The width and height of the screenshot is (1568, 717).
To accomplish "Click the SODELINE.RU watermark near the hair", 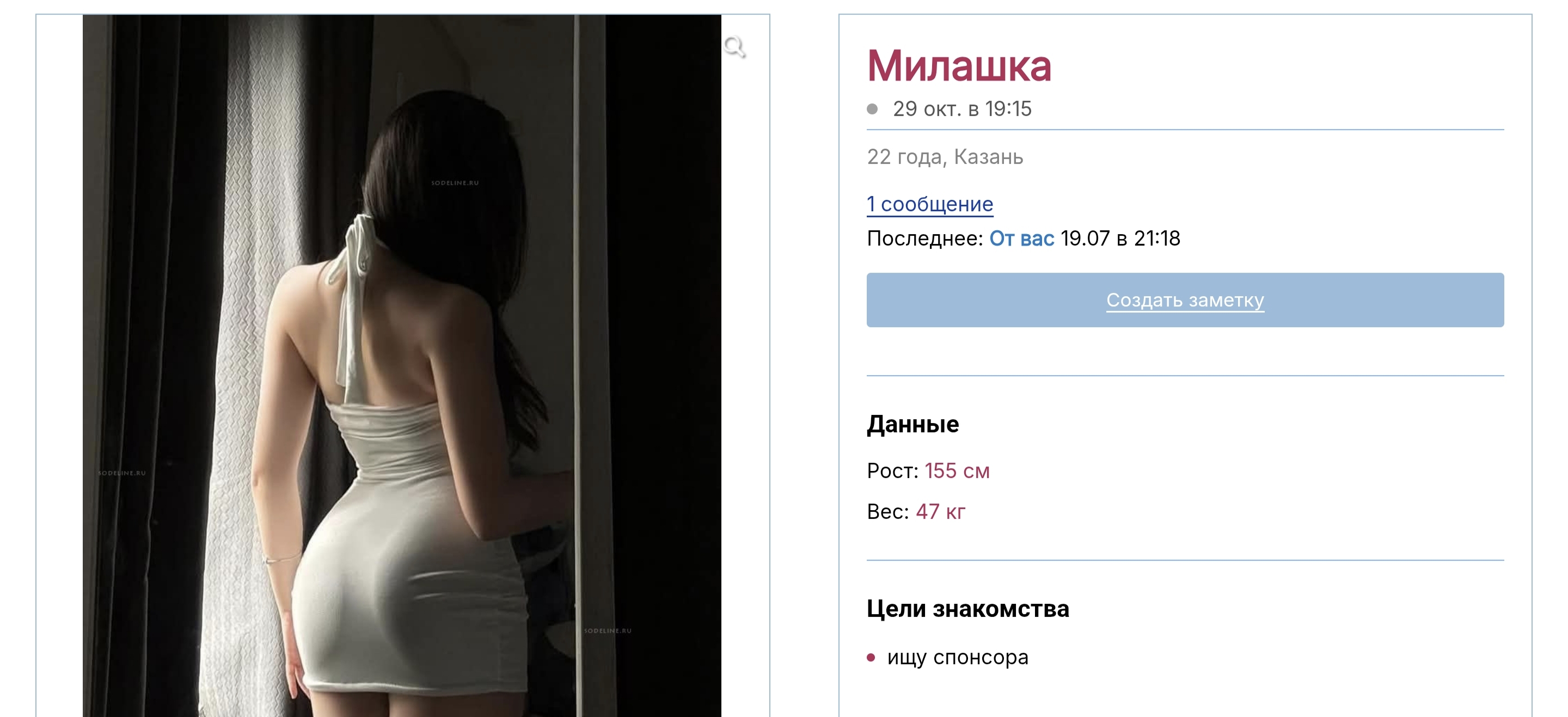I will pos(455,182).
